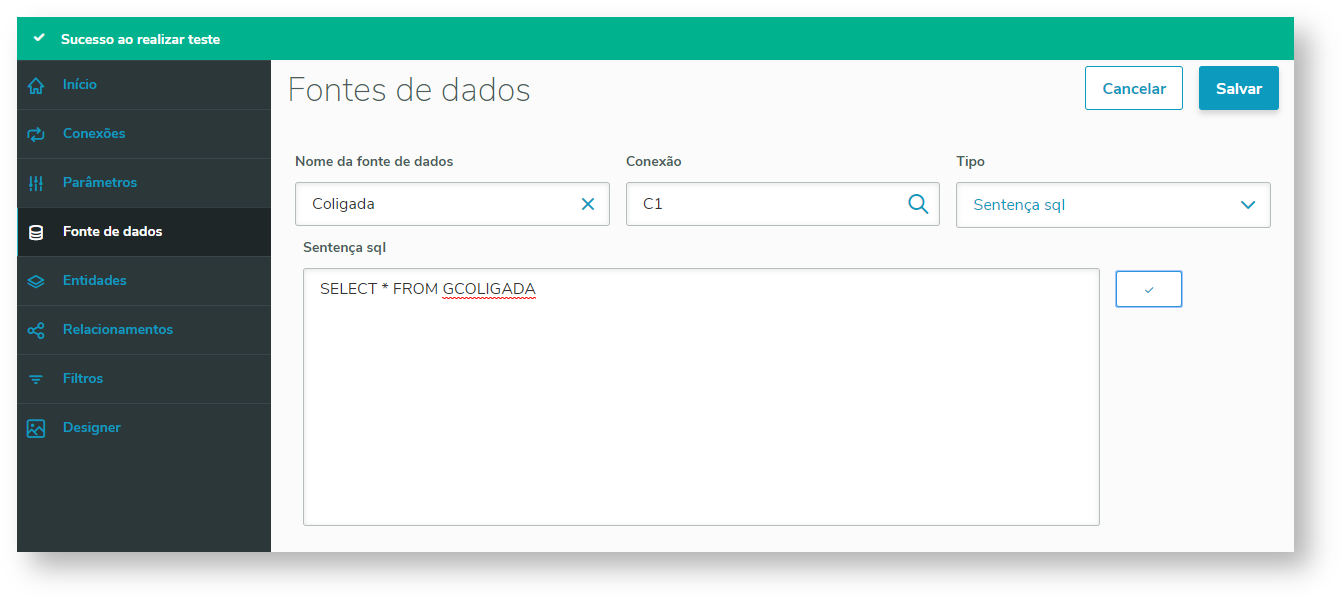This screenshot has height=600, width=1342.
Task: Open Início menu item
Action: [144, 85]
